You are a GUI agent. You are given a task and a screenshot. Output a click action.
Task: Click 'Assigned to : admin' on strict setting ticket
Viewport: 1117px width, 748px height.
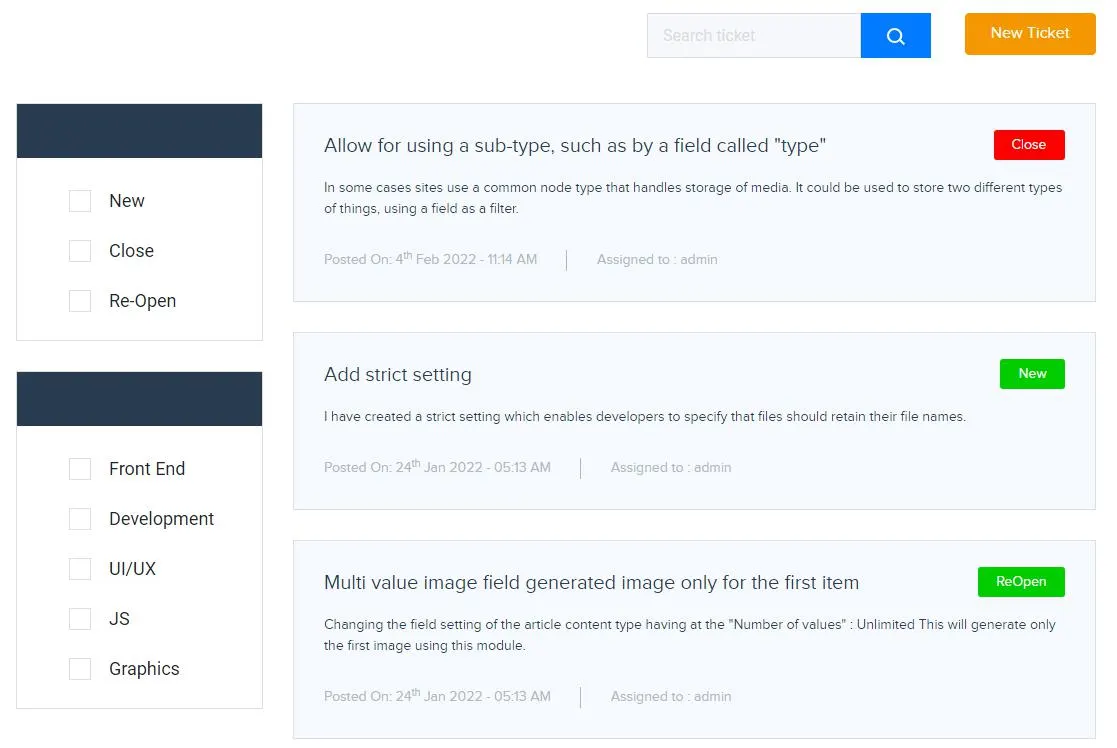[670, 467]
